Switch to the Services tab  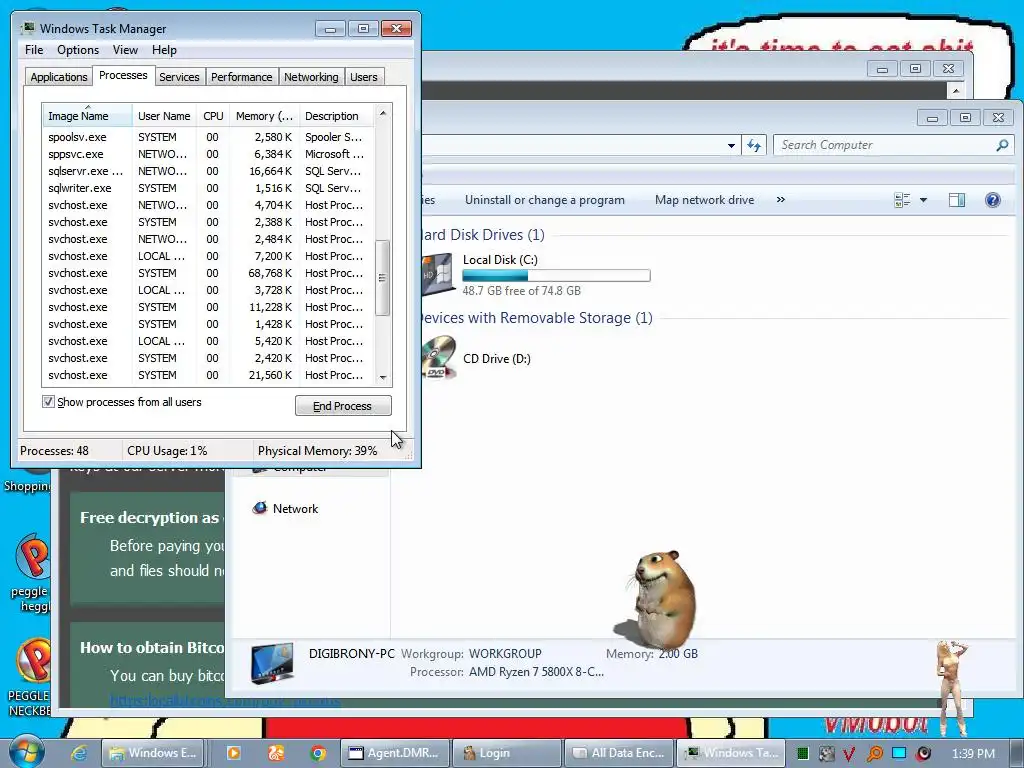(x=179, y=76)
